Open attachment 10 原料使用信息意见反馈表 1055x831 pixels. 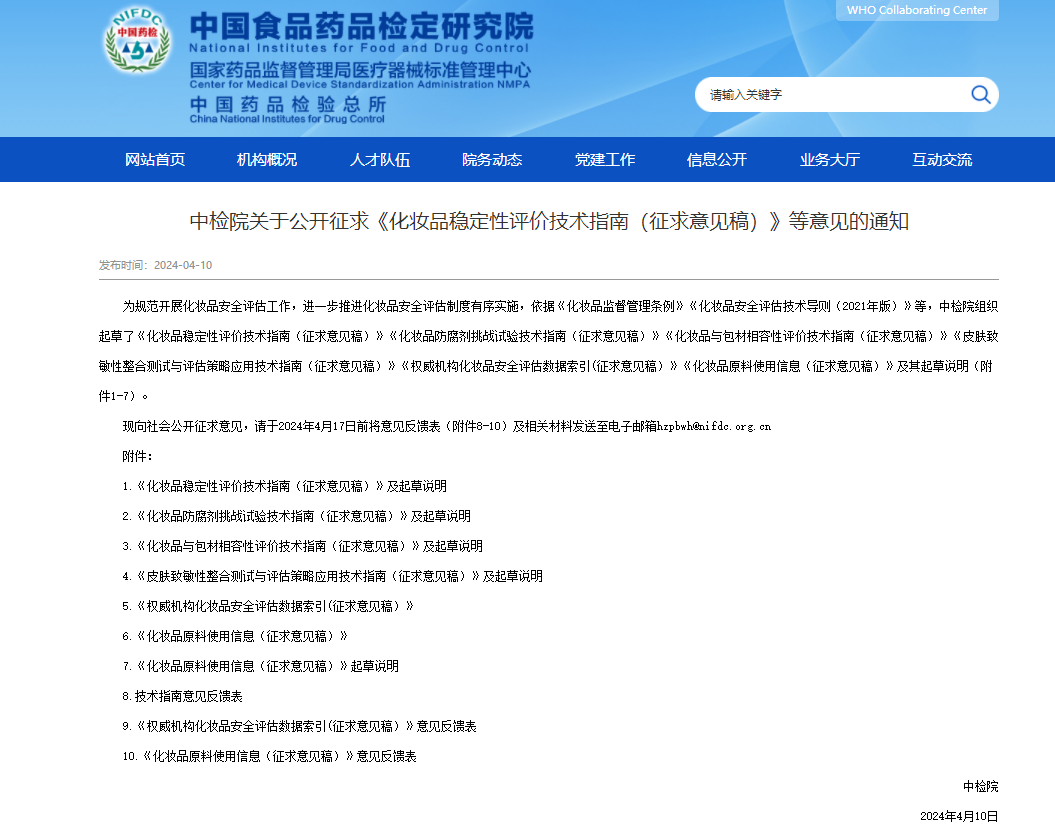point(269,756)
